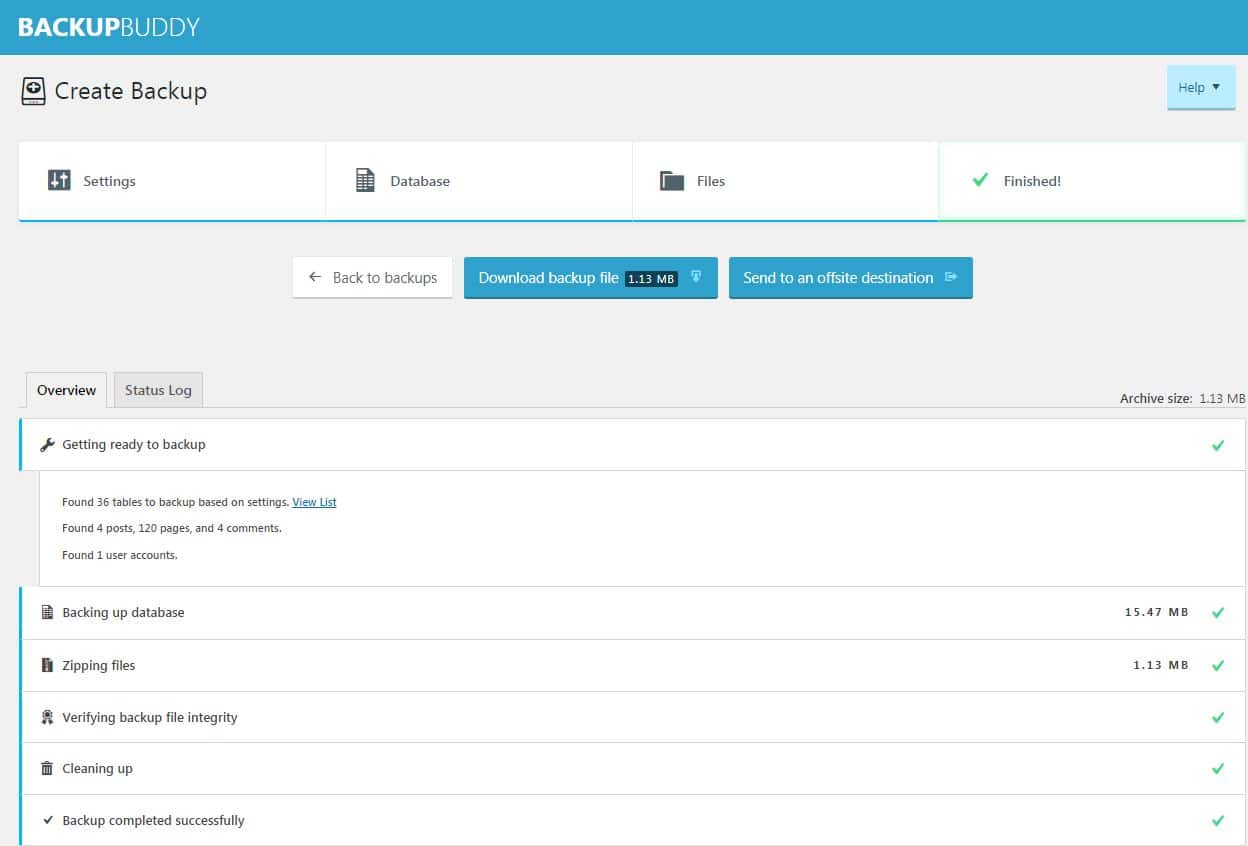Open the Help dropdown
Image resolution: width=1248 pixels, height=846 pixels.
pyautogui.click(x=1200, y=87)
